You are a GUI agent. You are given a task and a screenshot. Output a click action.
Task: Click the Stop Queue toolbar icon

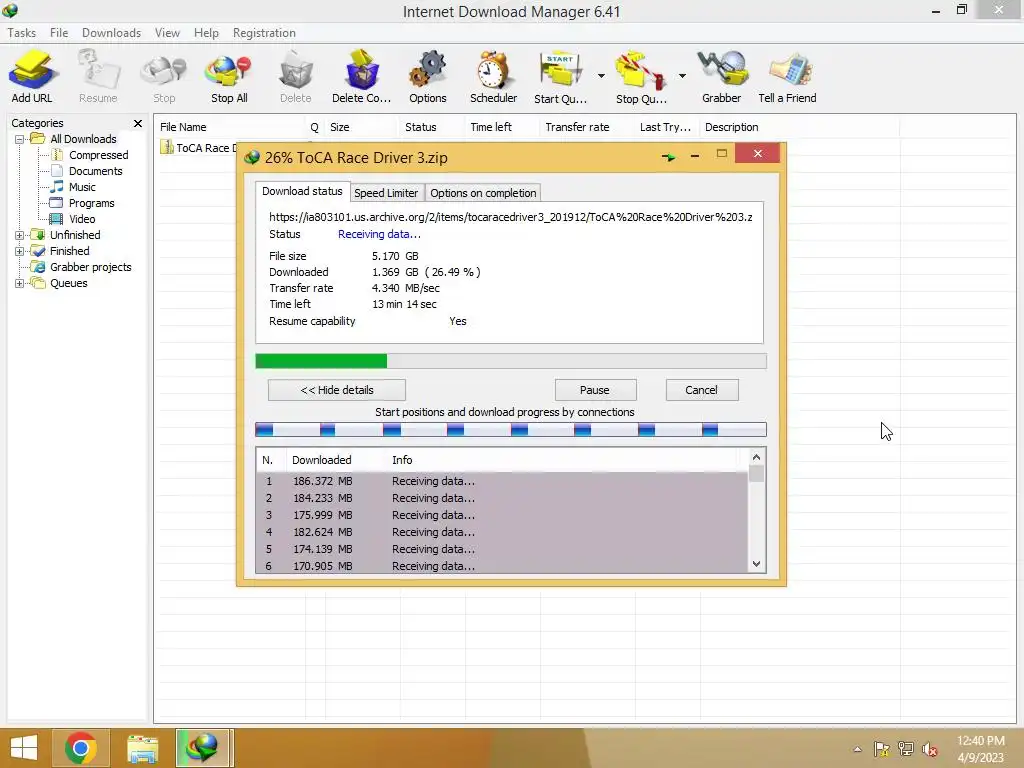click(x=641, y=76)
